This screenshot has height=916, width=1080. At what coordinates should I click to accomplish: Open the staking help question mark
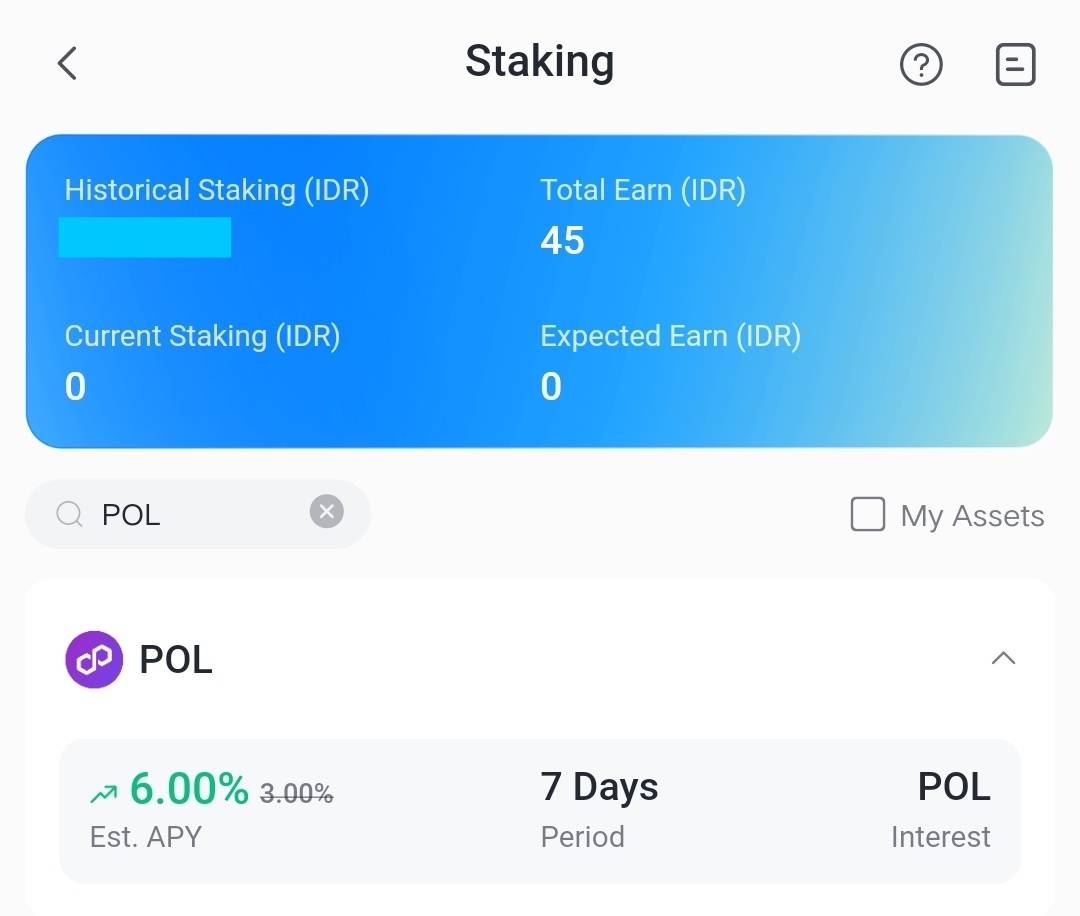[x=921, y=66]
